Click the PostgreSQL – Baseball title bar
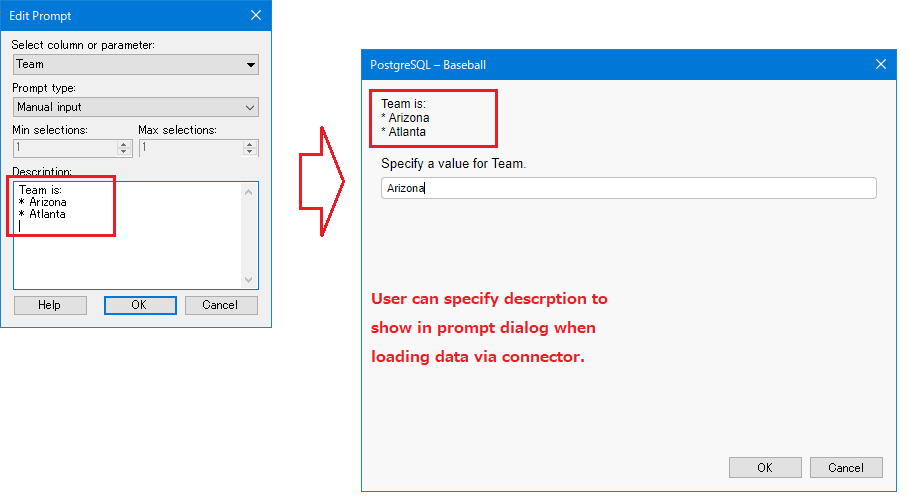Viewport: 908px width, 499px height. point(600,64)
